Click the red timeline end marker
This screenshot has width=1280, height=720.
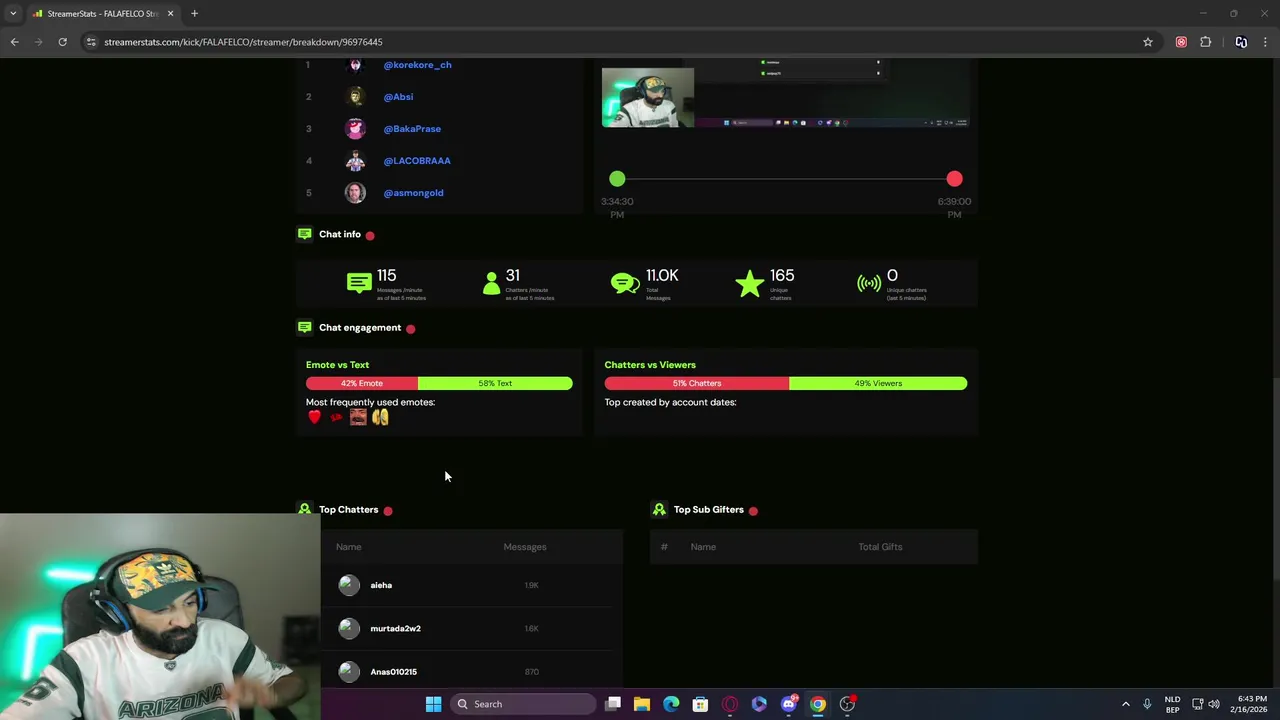pyautogui.click(x=954, y=179)
